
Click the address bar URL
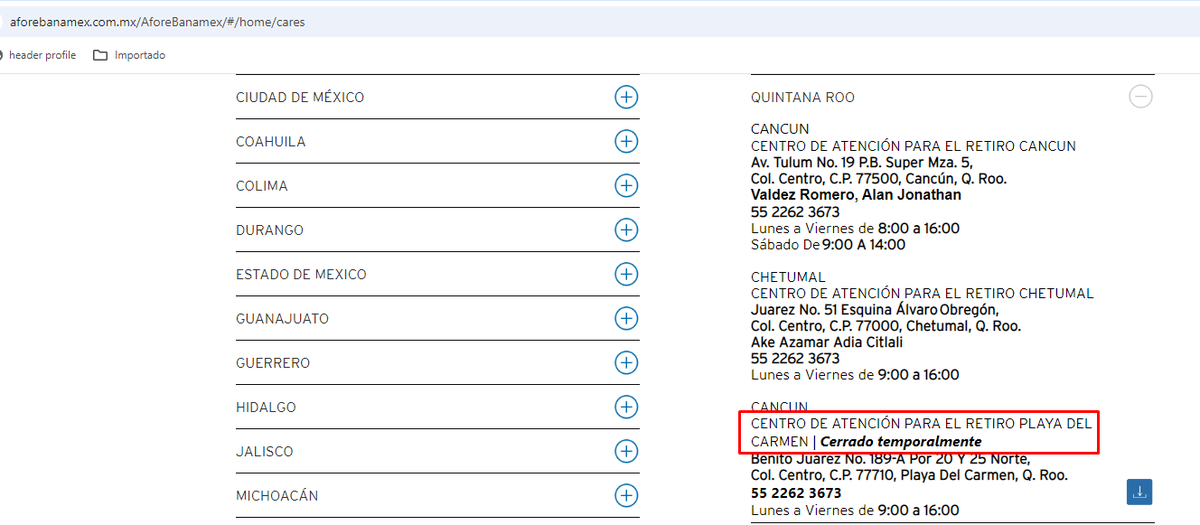[157, 21]
